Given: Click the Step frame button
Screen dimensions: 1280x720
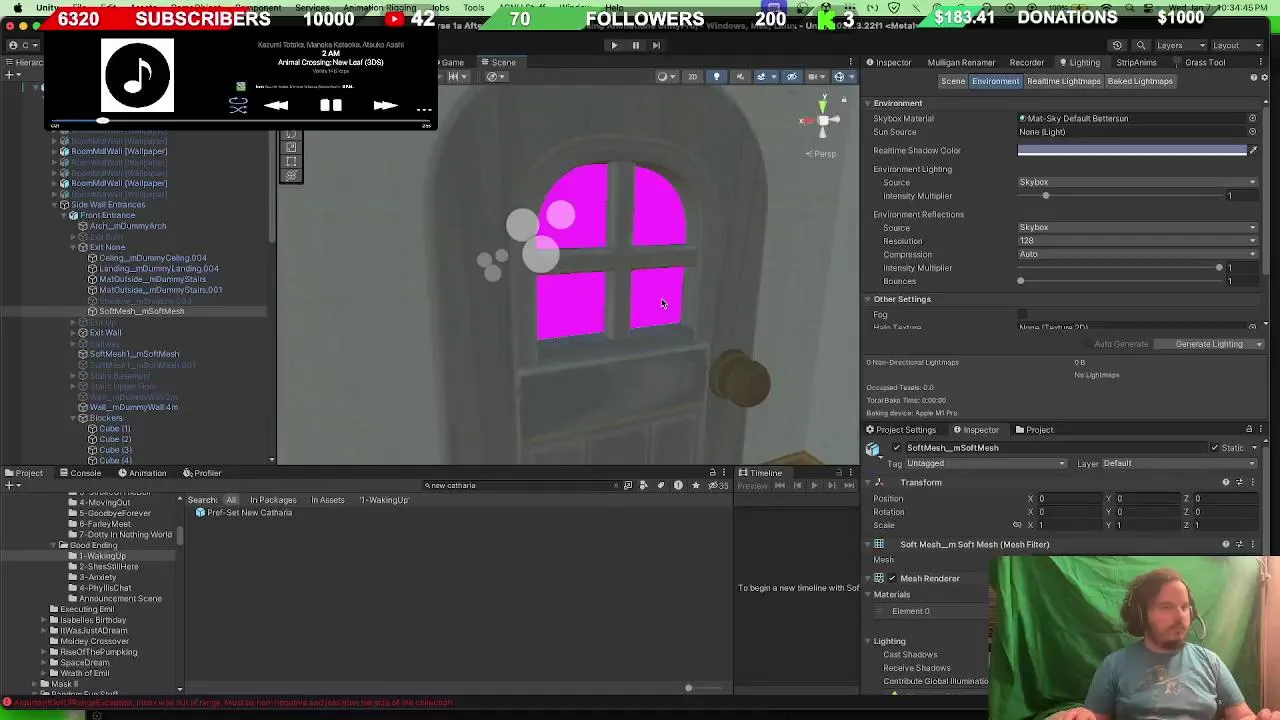Looking at the screenshot, I should point(656,45).
